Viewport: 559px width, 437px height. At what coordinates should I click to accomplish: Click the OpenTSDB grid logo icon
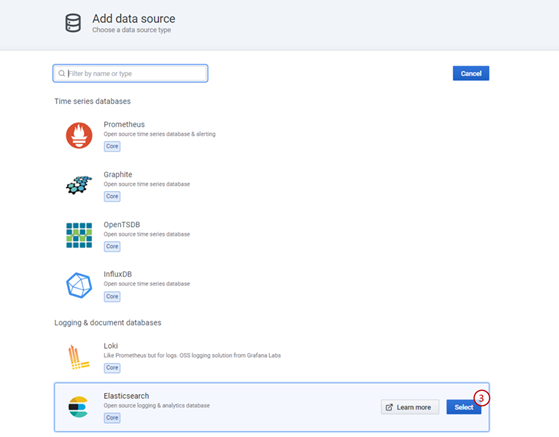pyautogui.click(x=79, y=235)
